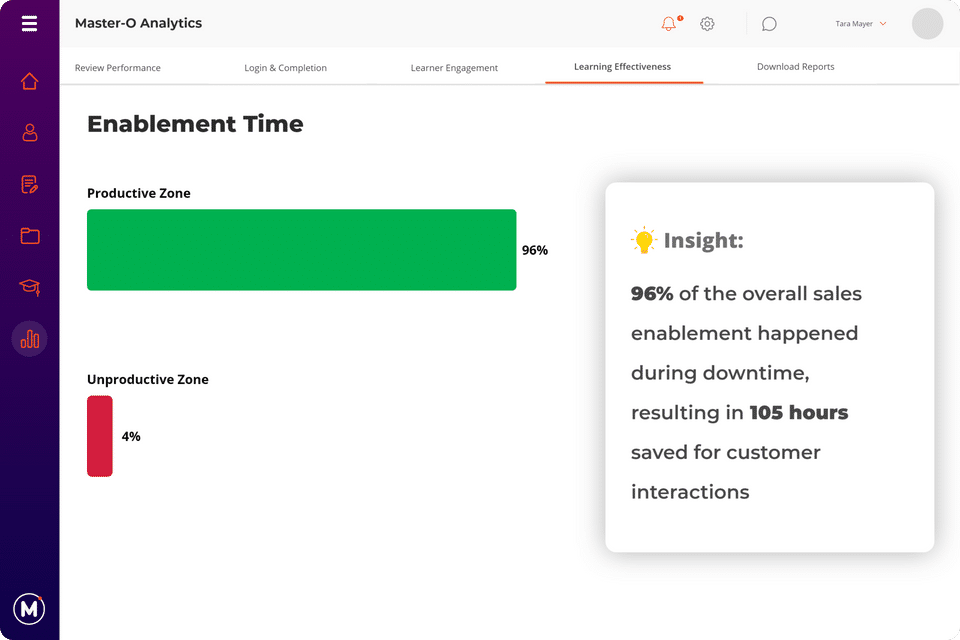Switch to Login & Completion tab
This screenshot has height=640, width=960.
(x=285, y=68)
